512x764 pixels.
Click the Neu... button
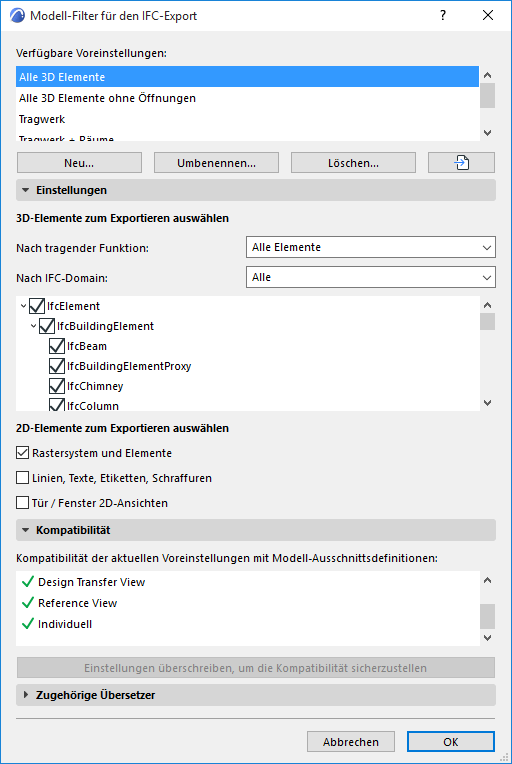click(79, 163)
